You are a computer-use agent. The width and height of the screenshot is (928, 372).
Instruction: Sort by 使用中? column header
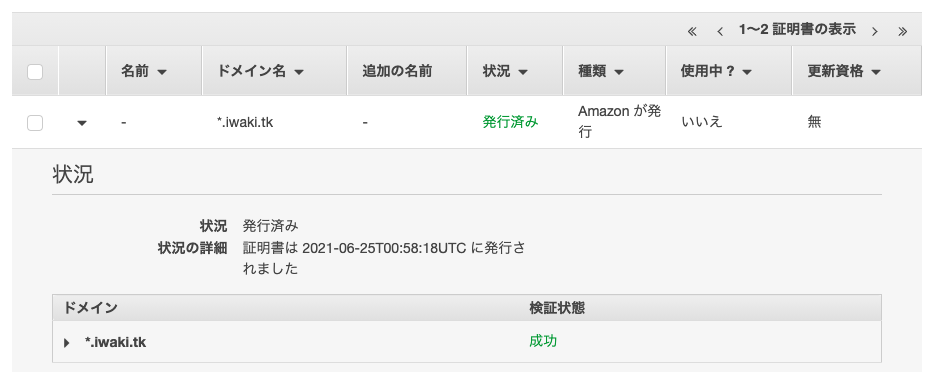pyautogui.click(x=716, y=72)
